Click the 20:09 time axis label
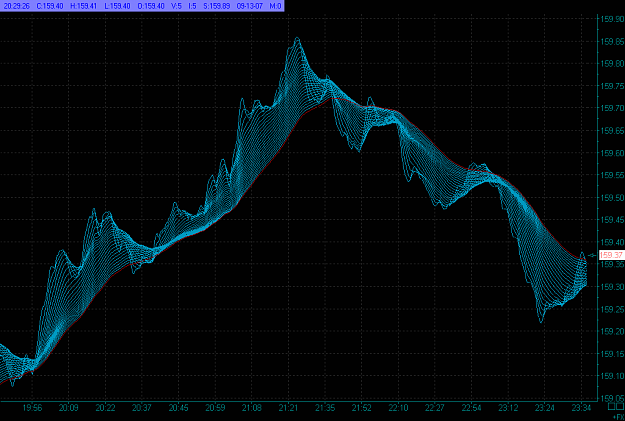Image resolution: width=625 pixels, height=421 pixels. pos(69,408)
